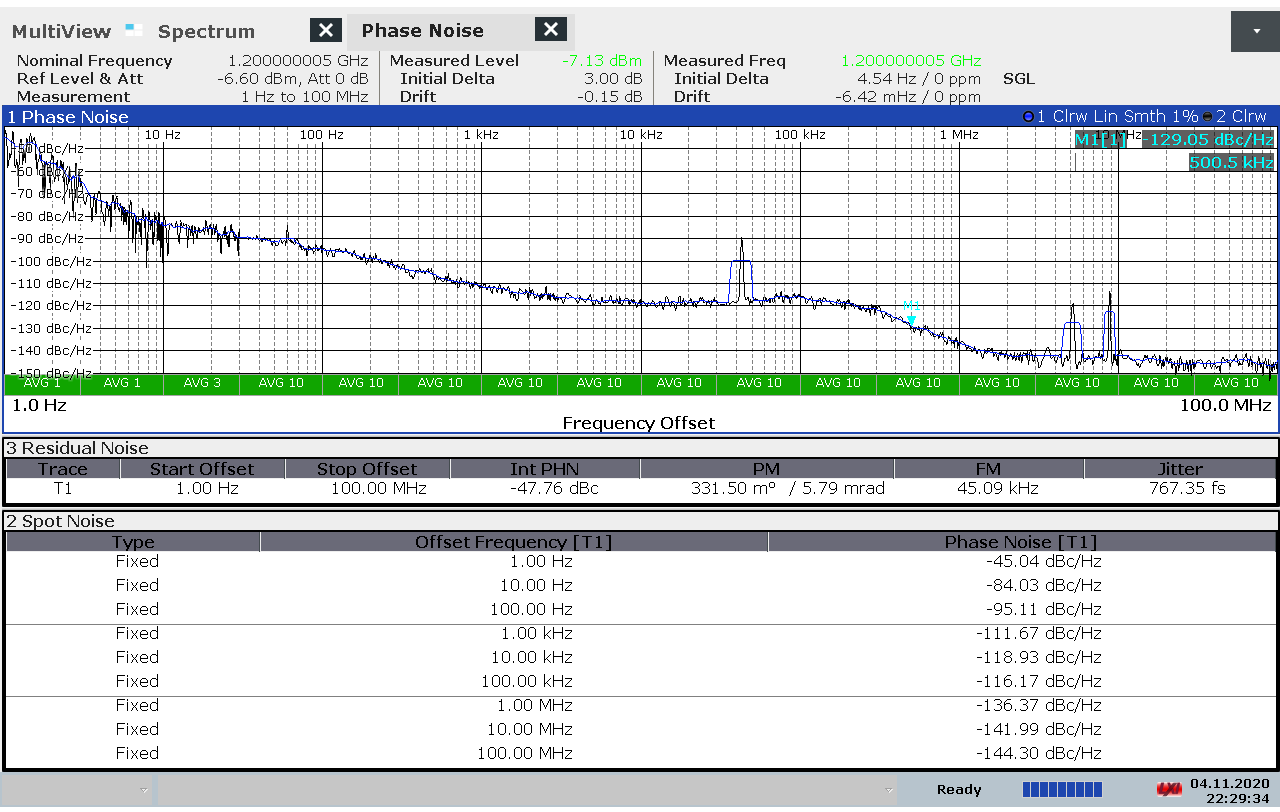Click the M1[1] marker label

(1100, 139)
